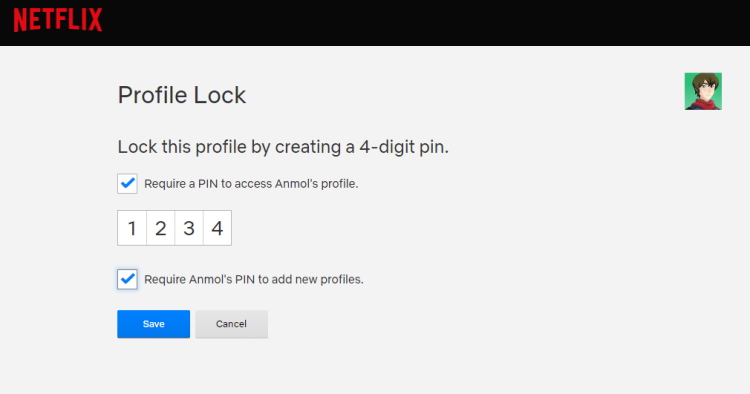The width and height of the screenshot is (750, 394).
Task: Cancel the profile lock changes
Action: coord(232,324)
